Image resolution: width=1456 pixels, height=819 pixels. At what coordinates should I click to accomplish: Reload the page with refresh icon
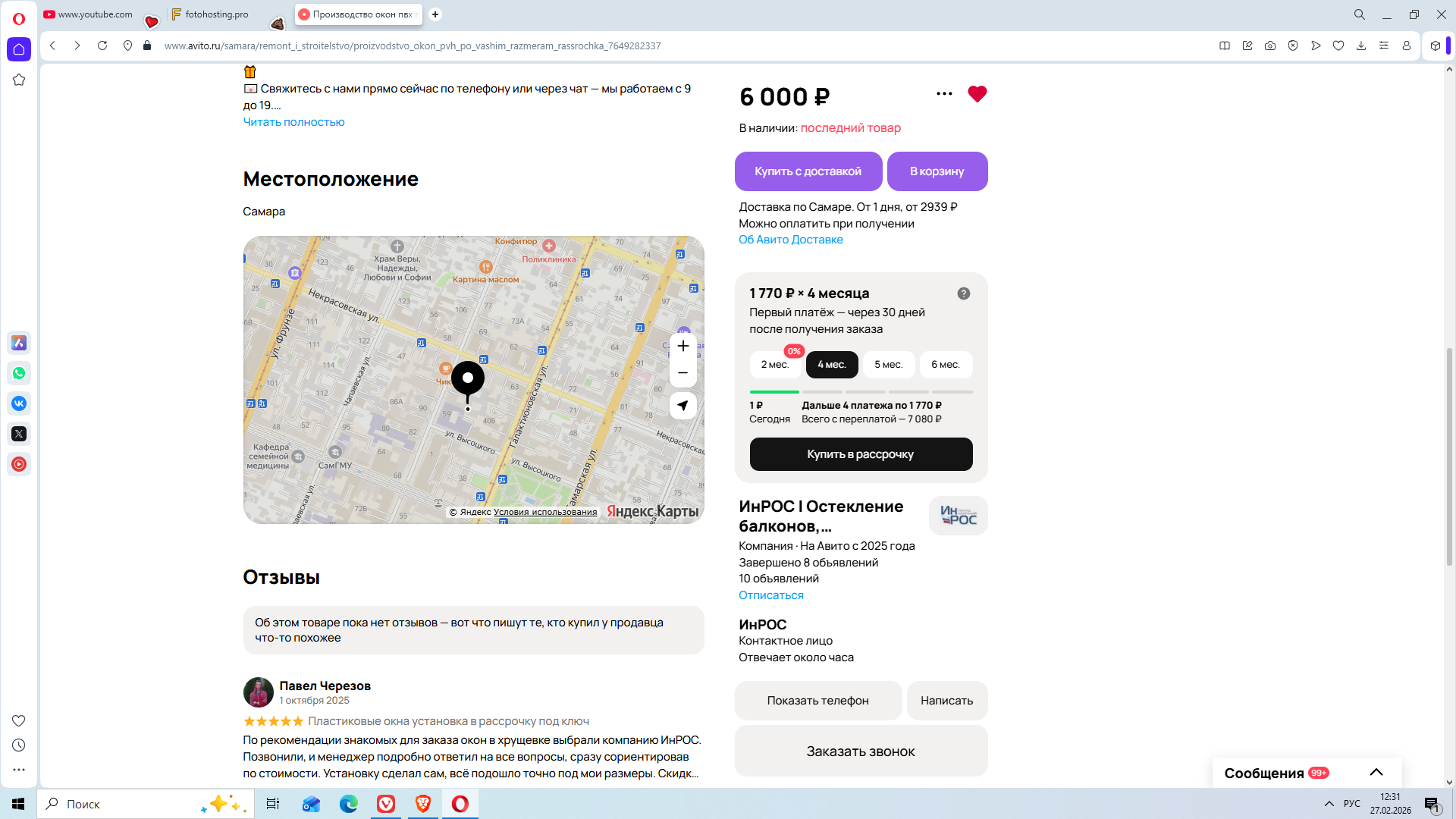[102, 45]
